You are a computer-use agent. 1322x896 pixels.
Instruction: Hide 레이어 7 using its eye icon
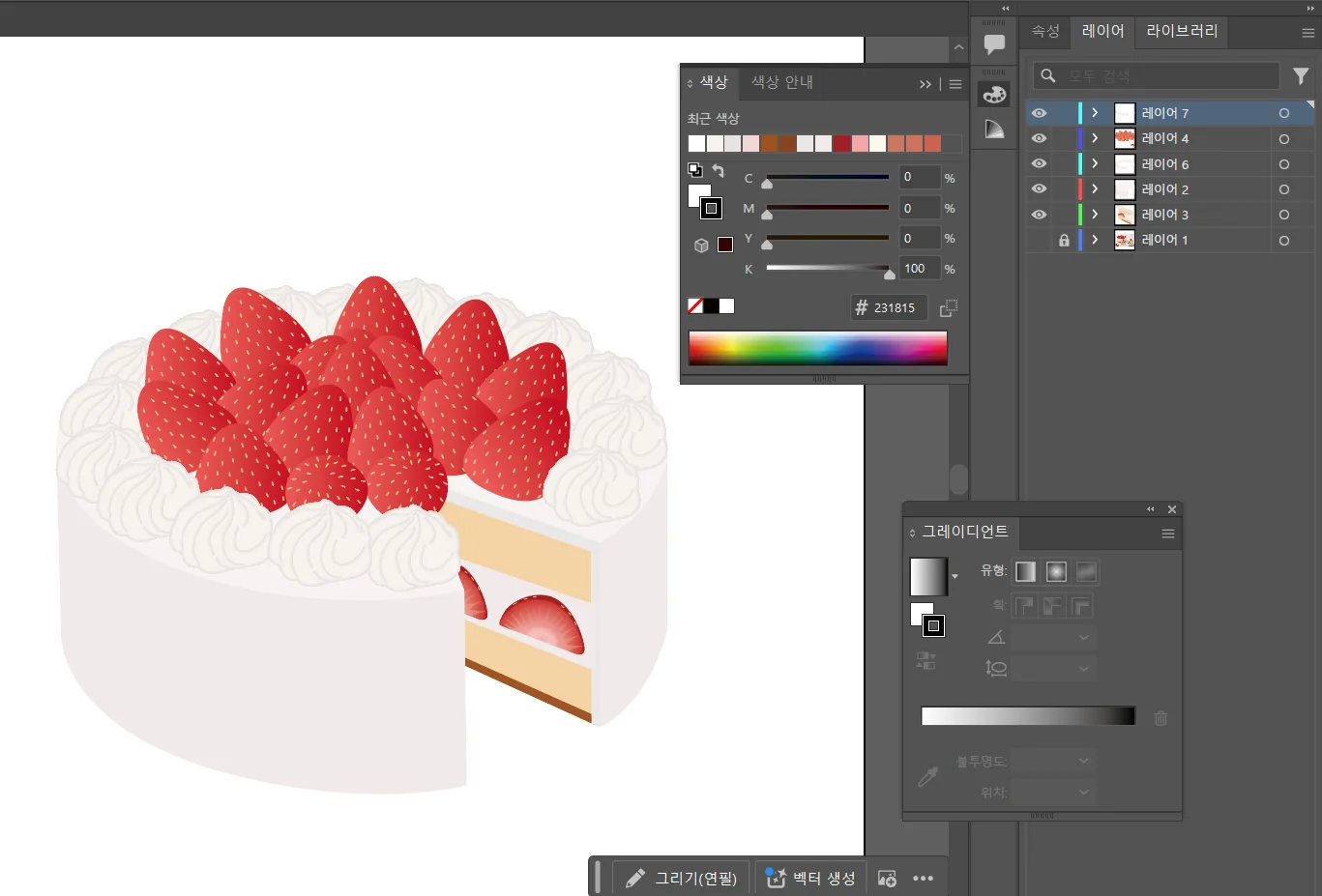[x=1039, y=113]
